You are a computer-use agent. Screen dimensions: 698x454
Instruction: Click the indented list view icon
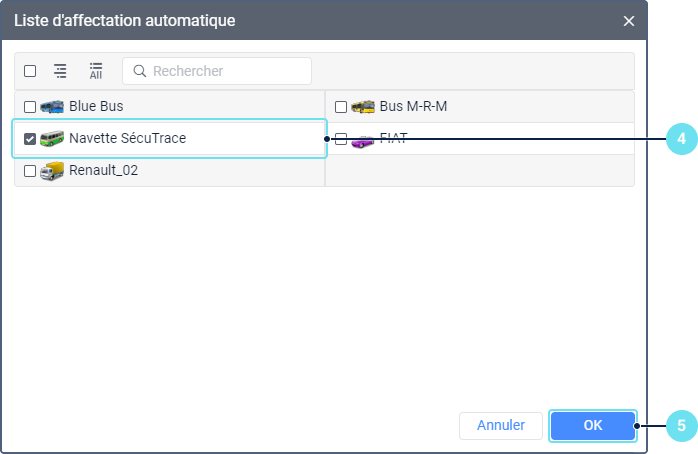[x=60, y=71]
